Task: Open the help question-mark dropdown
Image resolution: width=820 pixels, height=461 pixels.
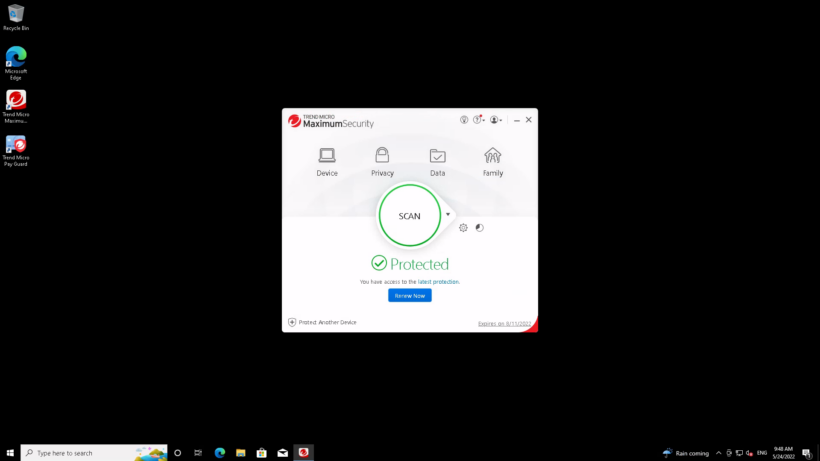Action: 479,120
